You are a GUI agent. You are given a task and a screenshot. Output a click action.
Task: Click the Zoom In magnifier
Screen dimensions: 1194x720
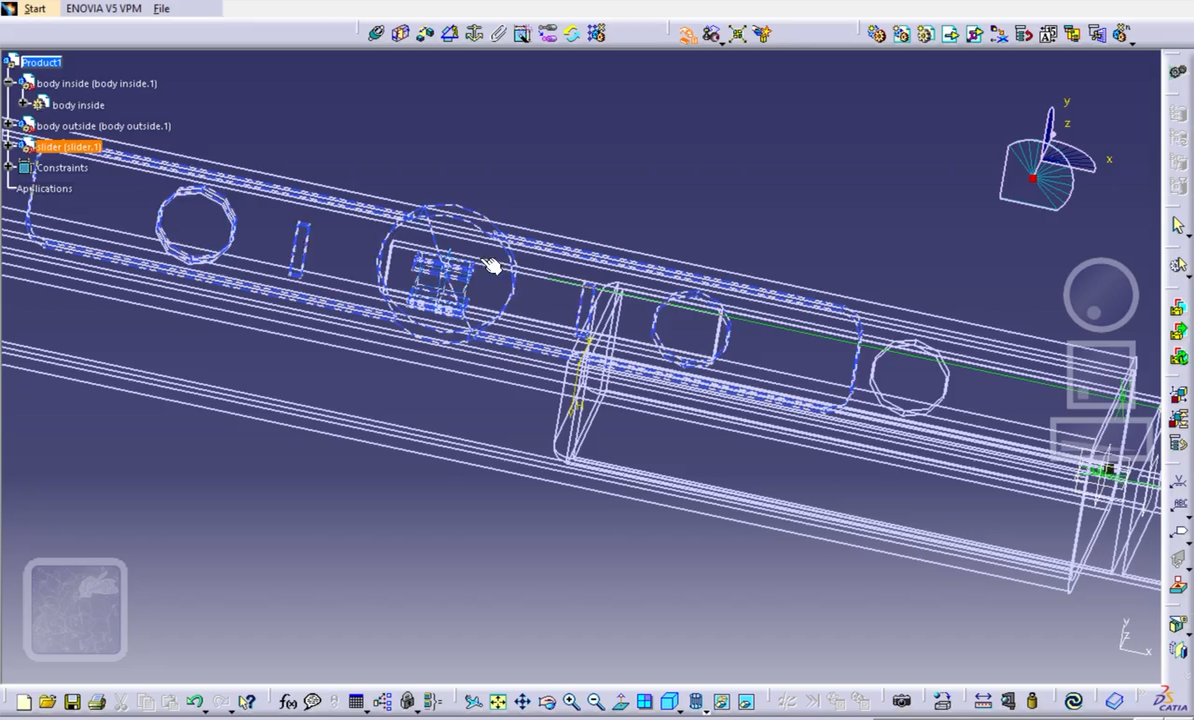click(571, 702)
